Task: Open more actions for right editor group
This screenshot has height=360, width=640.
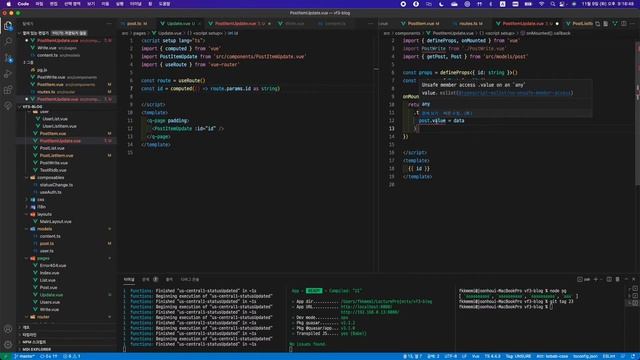Action: coord(633,24)
